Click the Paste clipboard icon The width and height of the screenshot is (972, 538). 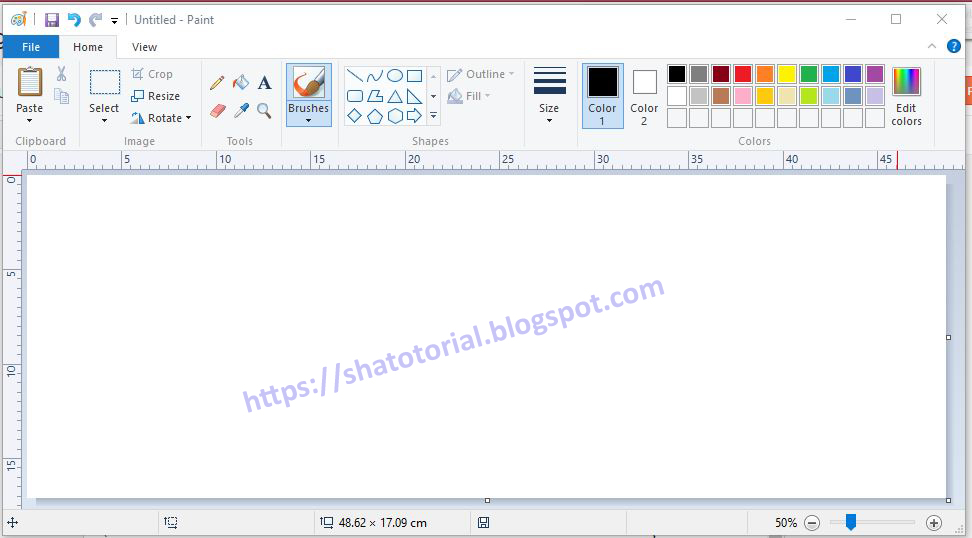(30, 82)
